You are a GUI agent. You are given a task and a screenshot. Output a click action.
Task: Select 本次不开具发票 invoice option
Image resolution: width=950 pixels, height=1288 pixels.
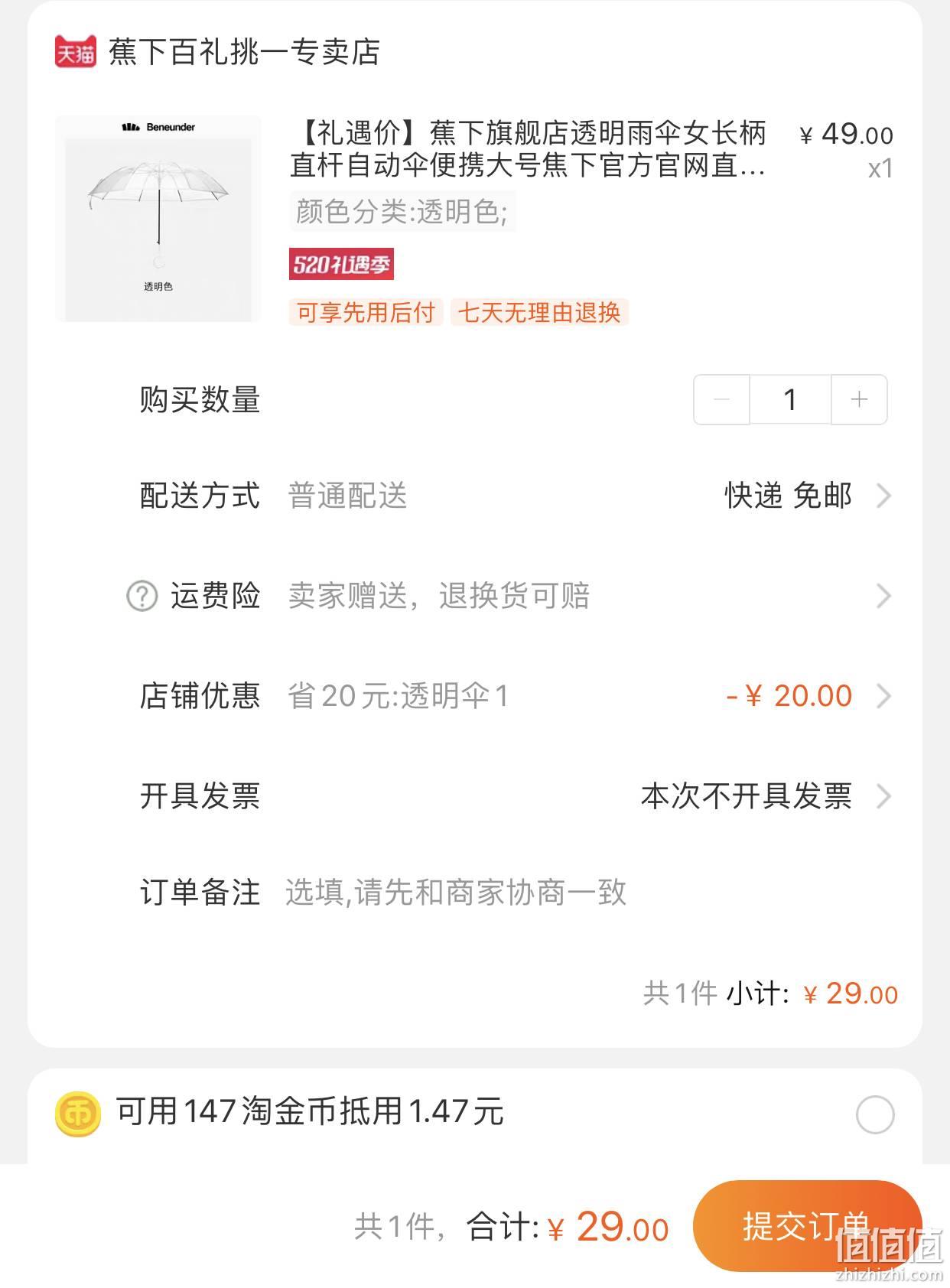pyautogui.click(x=747, y=796)
